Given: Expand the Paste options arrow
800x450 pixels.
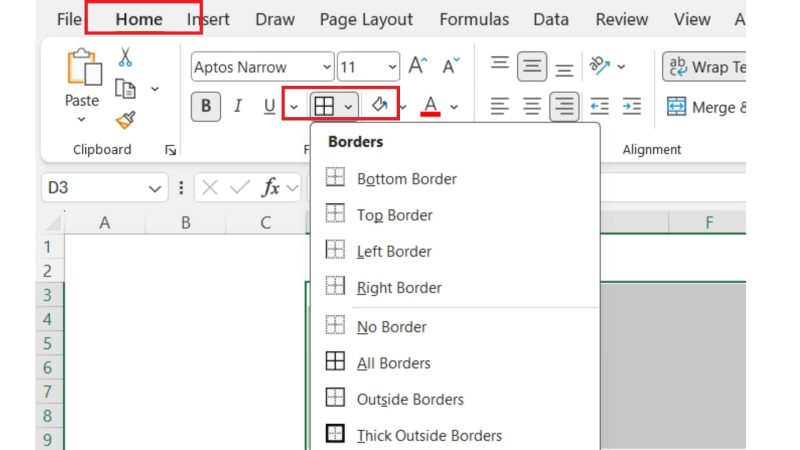Looking at the screenshot, I should click(x=82, y=119).
